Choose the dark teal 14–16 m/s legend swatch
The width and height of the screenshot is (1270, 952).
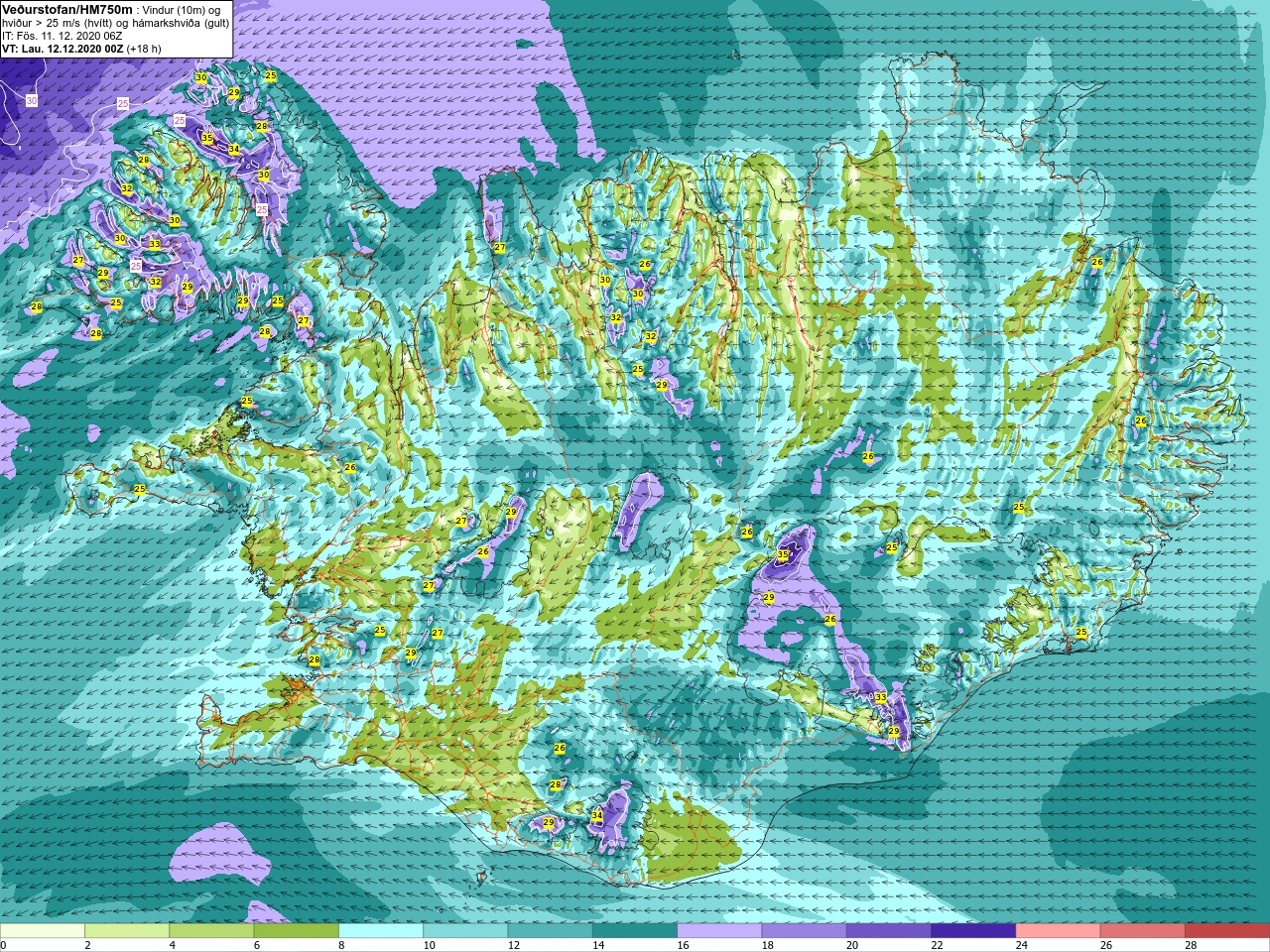click(x=635, y=931)
